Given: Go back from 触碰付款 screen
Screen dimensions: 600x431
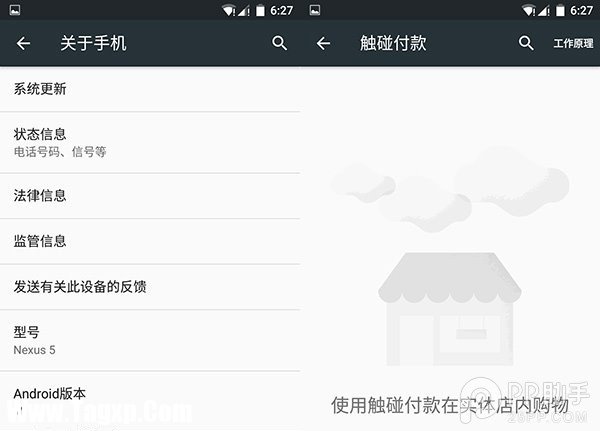Looking at the screenshot, I should [x=323, y=43].
